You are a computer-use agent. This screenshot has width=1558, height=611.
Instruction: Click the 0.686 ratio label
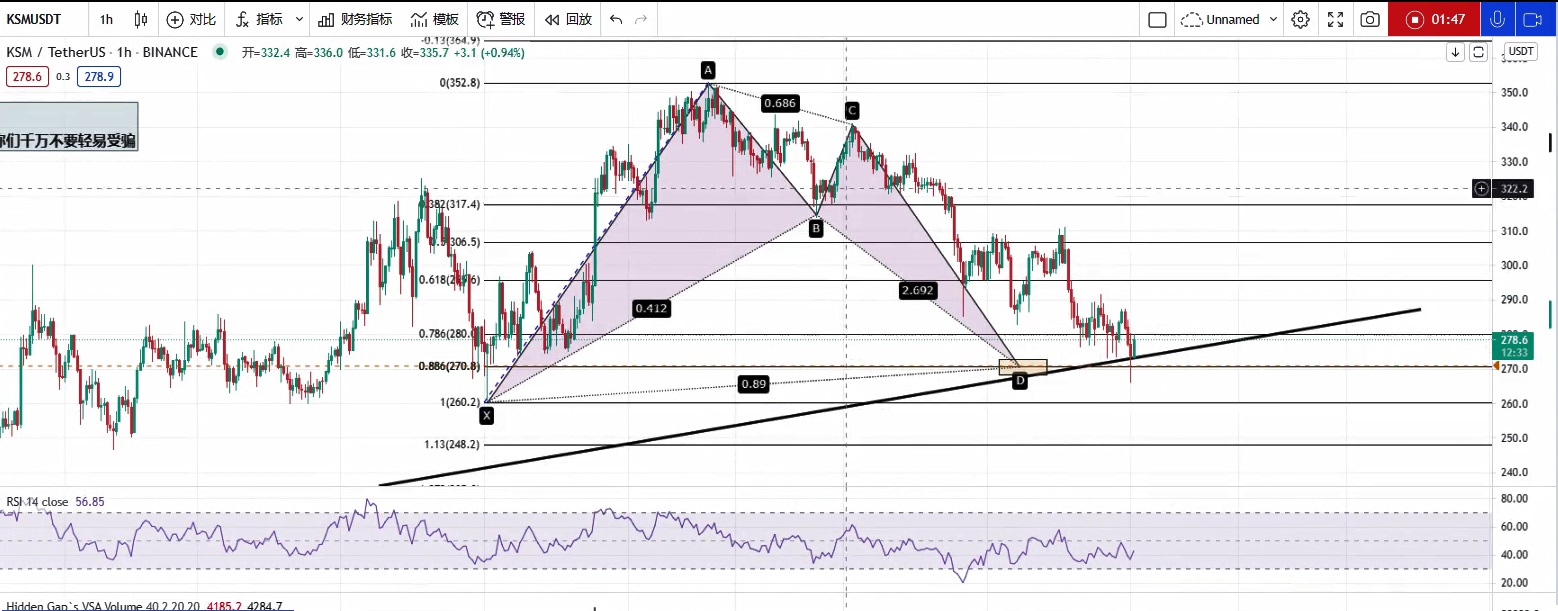pos(779,103)
